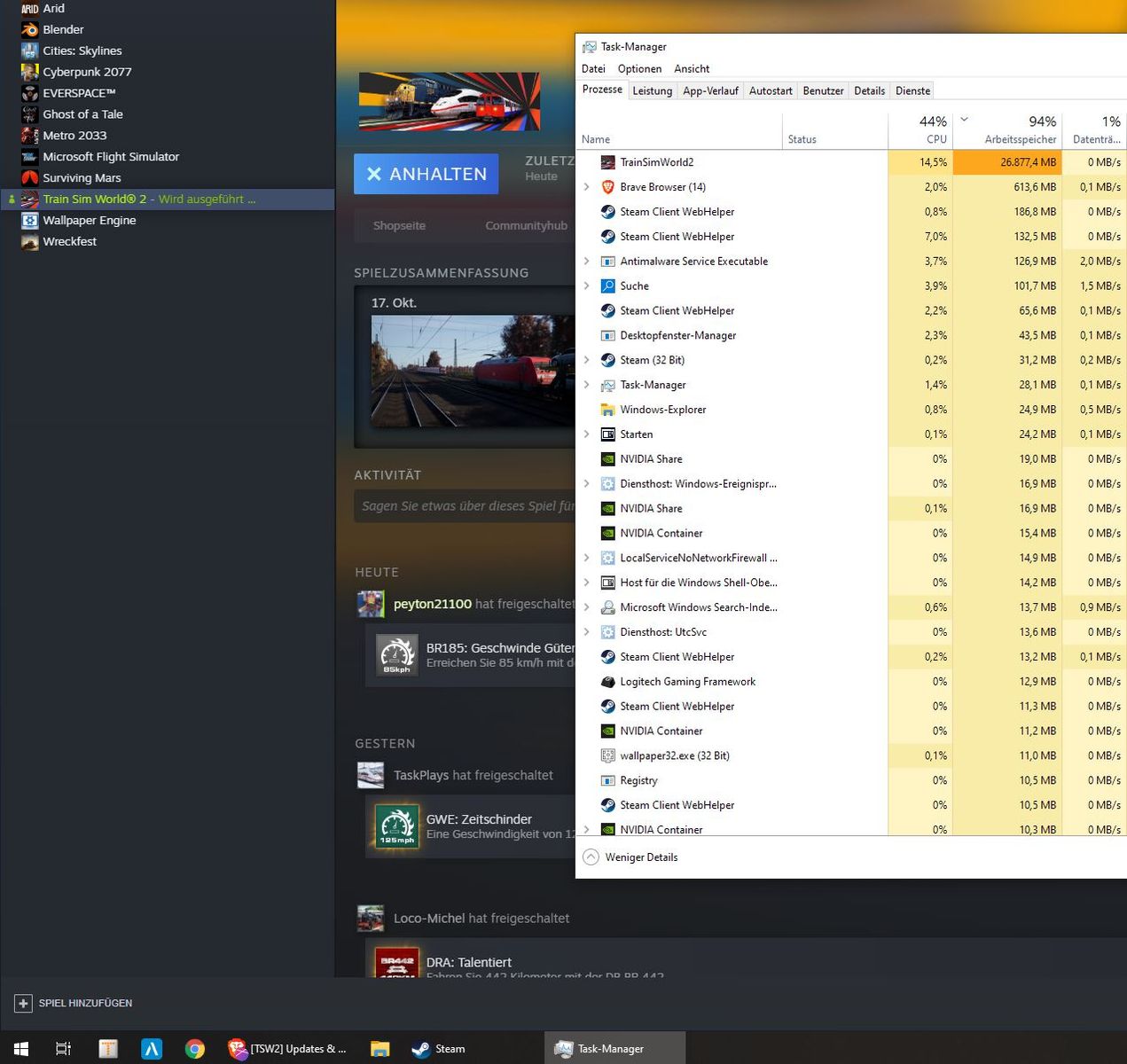Switch to the Leistung tab
Viewport: 1127px width, 1064px height.
(652, 90)
